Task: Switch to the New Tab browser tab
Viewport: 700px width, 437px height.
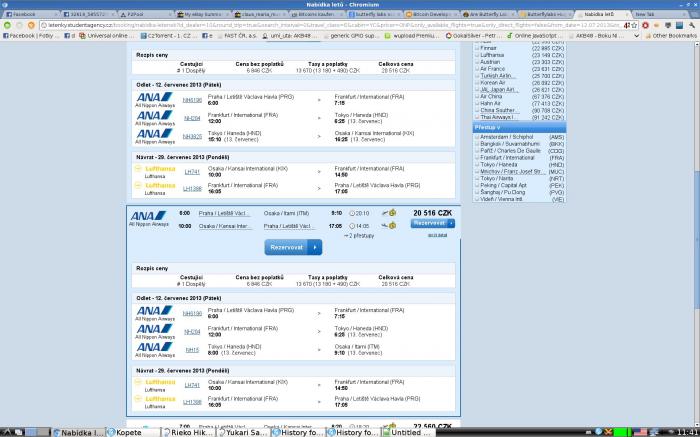Action: click(x=661, y=14)
